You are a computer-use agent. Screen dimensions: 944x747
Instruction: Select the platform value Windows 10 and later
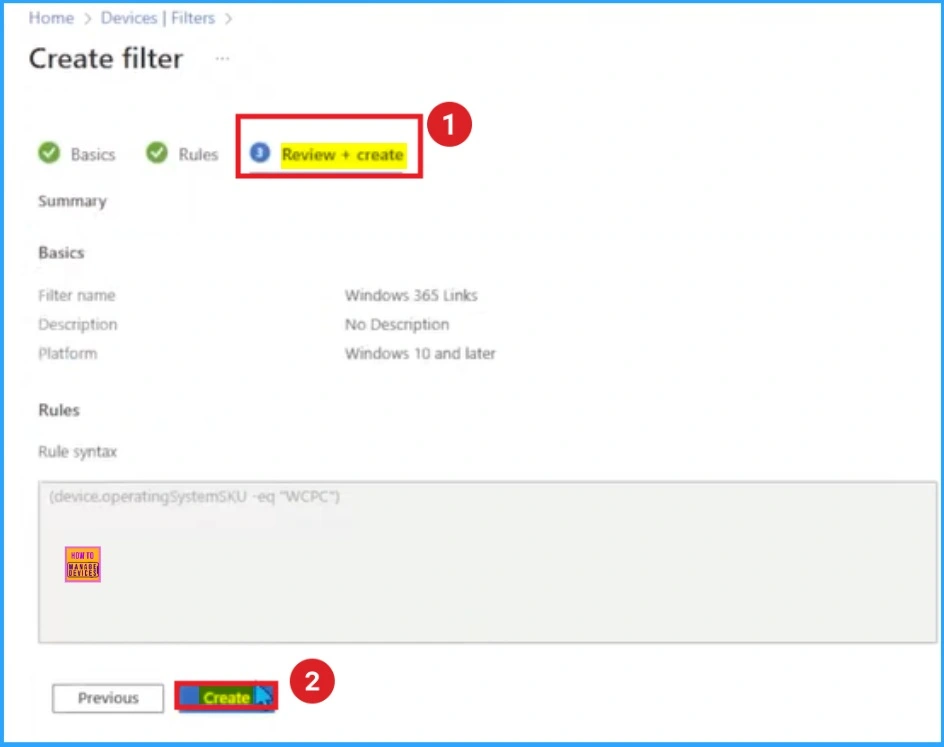click(x=420, y=353)
